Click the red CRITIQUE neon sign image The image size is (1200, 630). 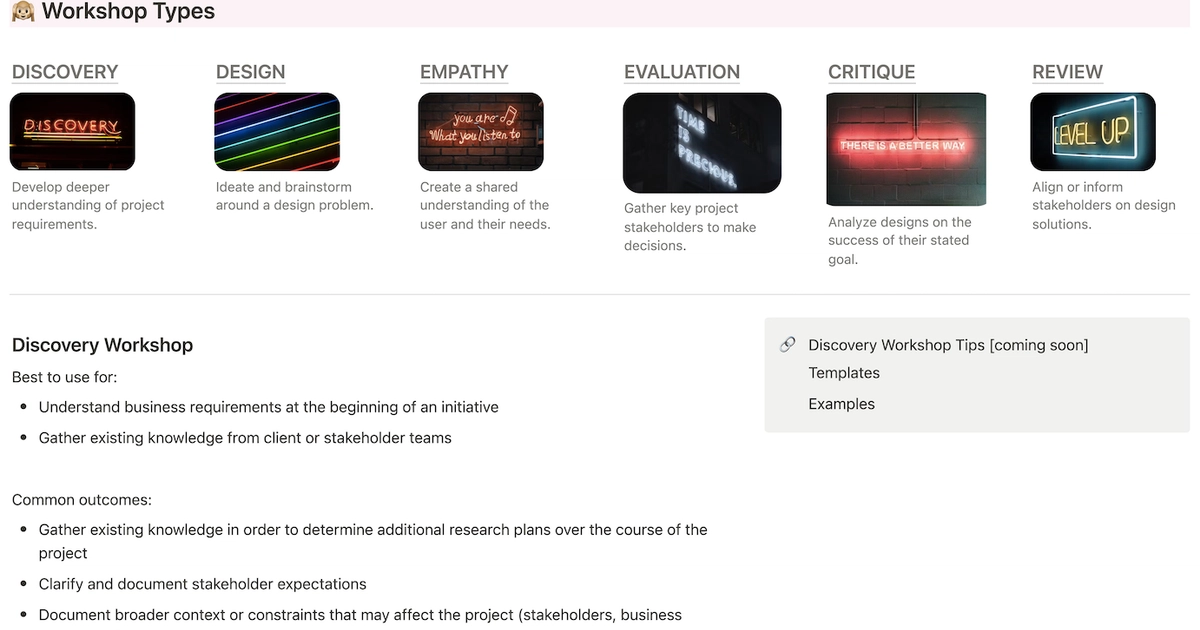[x=905, y=149]
